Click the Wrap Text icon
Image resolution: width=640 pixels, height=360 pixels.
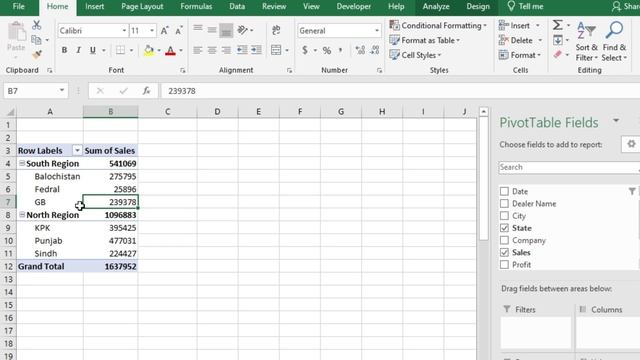pyautogui.click(x=276, y=30)
